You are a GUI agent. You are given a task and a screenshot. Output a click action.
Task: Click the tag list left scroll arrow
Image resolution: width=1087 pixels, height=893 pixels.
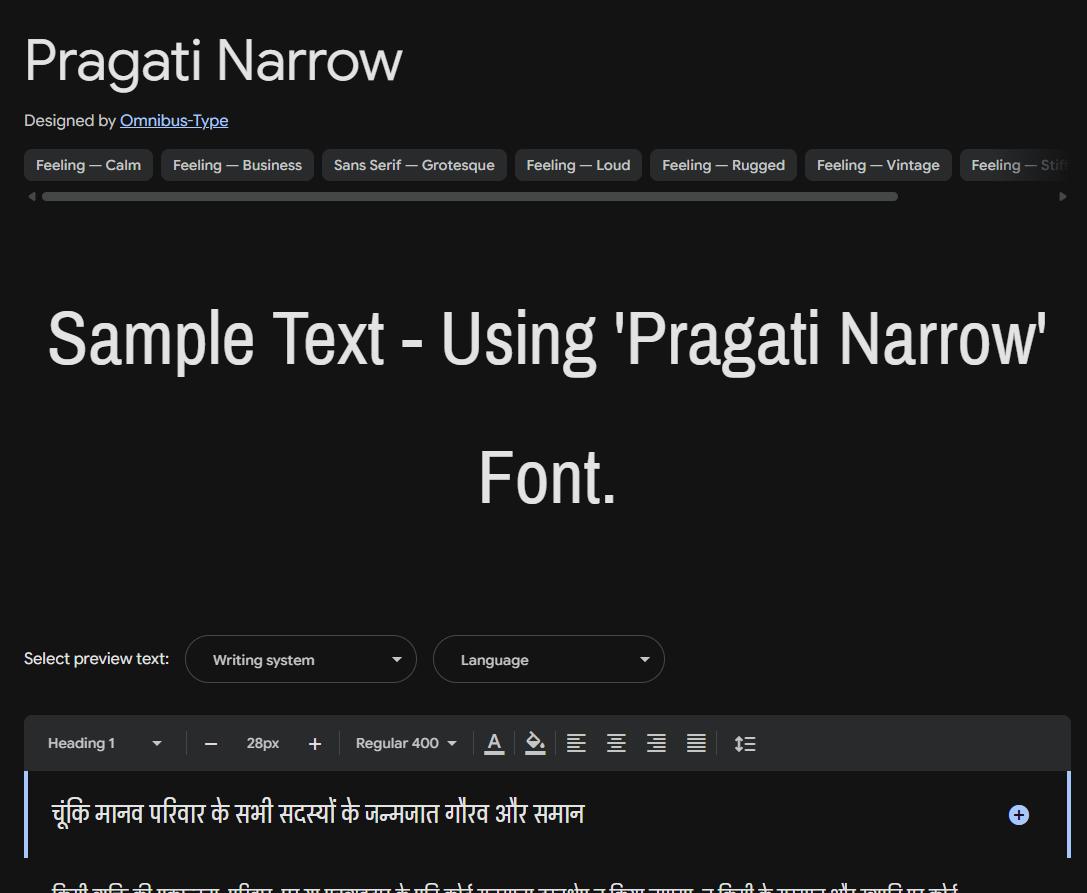coord(31,197)
